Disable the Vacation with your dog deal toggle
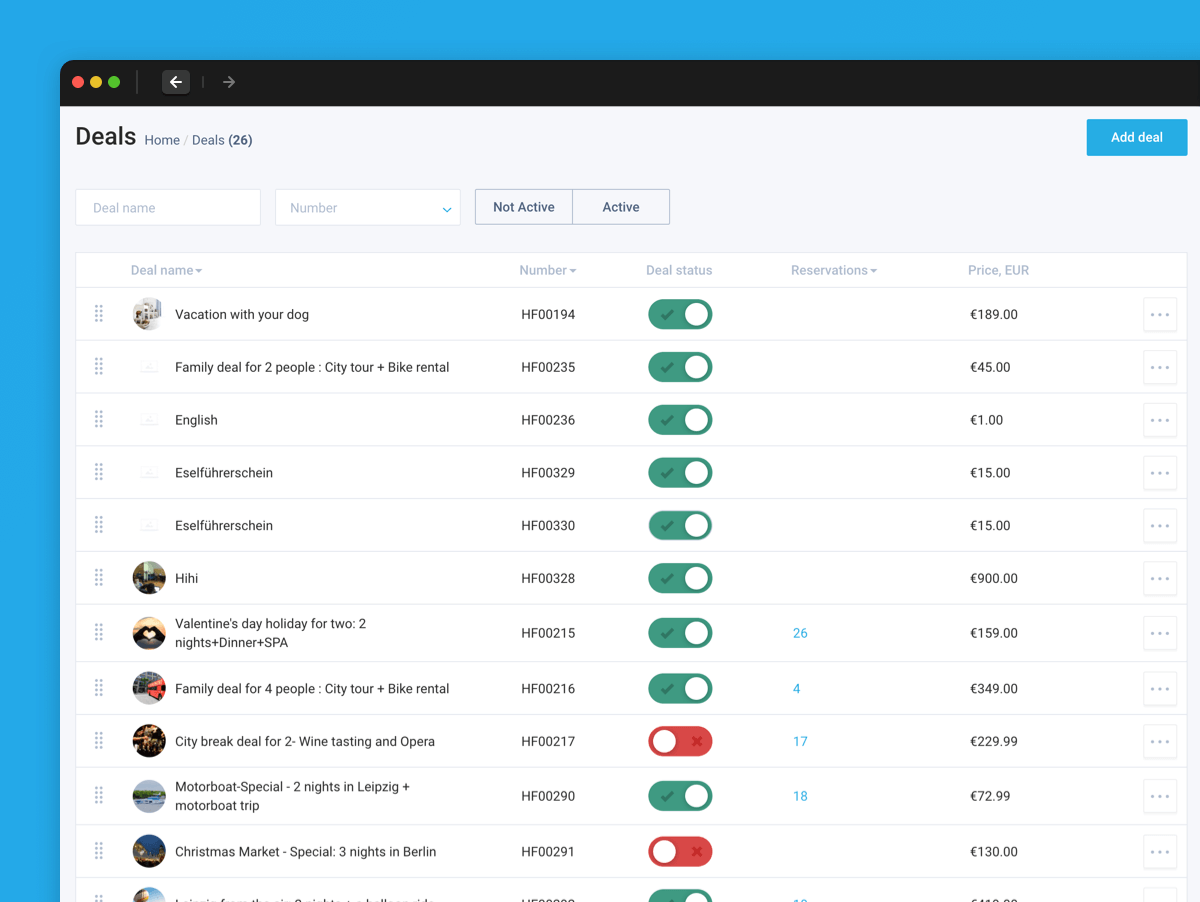Viewport: 1200px width, 902px height. [680, 314]
